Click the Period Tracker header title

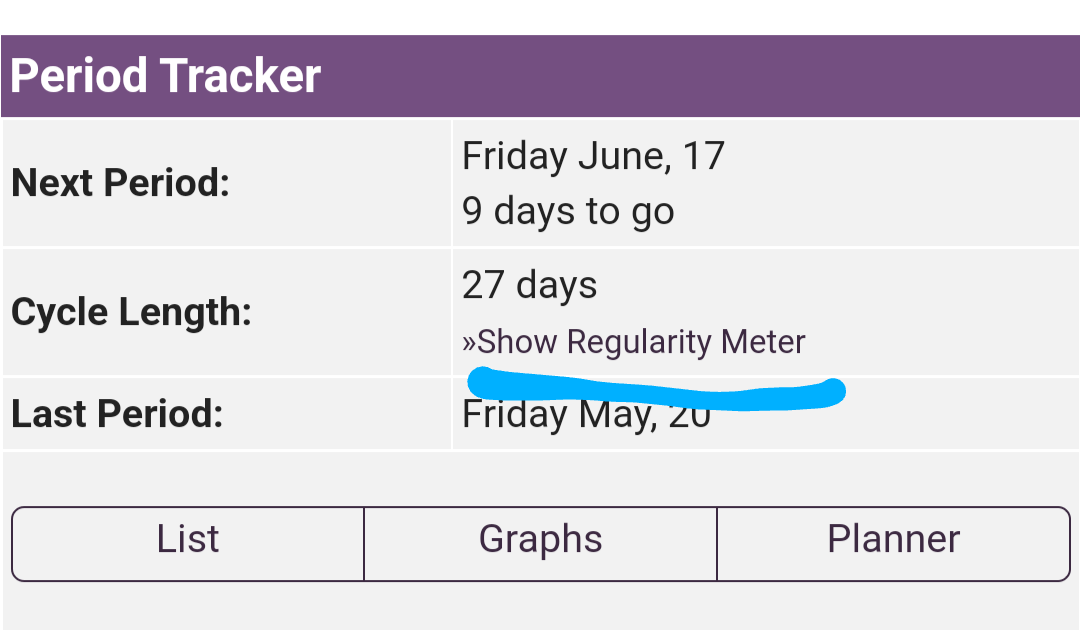coord(166,77)
